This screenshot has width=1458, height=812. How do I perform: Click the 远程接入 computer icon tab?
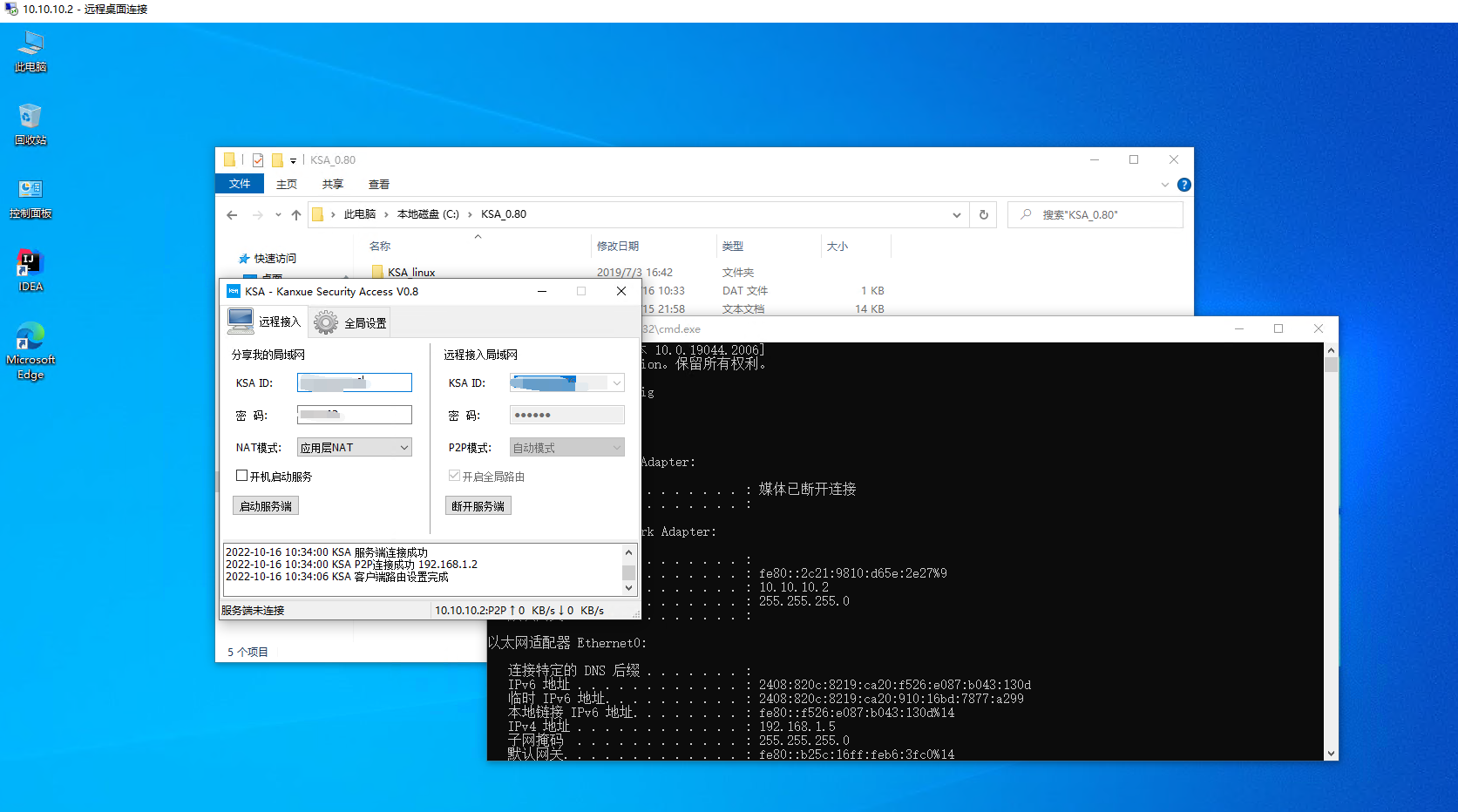241,321
